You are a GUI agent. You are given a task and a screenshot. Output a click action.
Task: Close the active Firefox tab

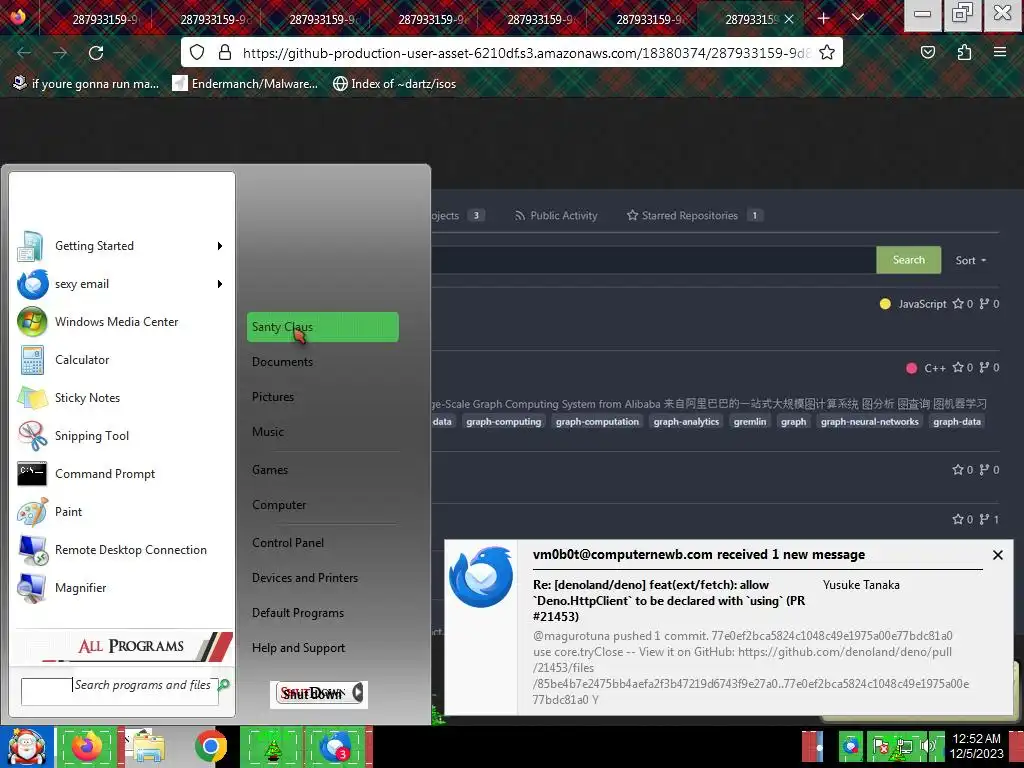click(x=789, y=20)
